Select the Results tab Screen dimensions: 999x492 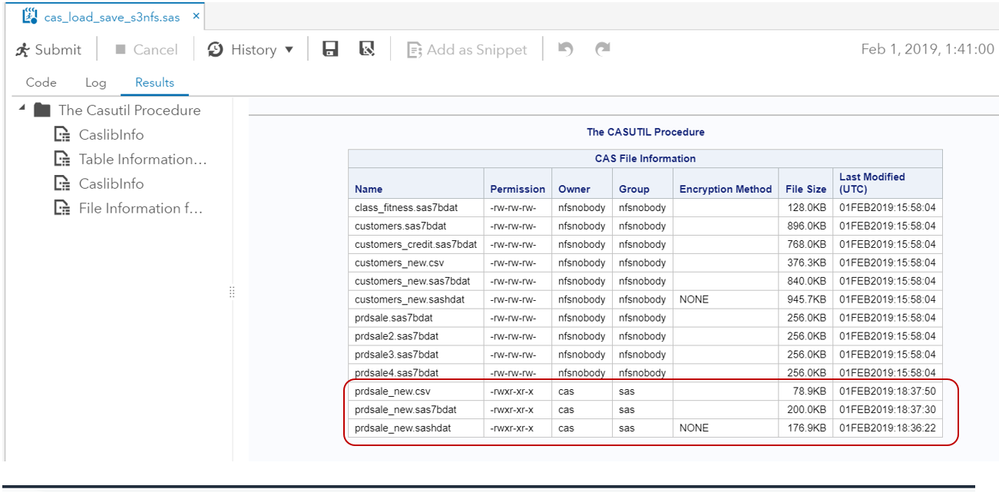click(154, 83)
